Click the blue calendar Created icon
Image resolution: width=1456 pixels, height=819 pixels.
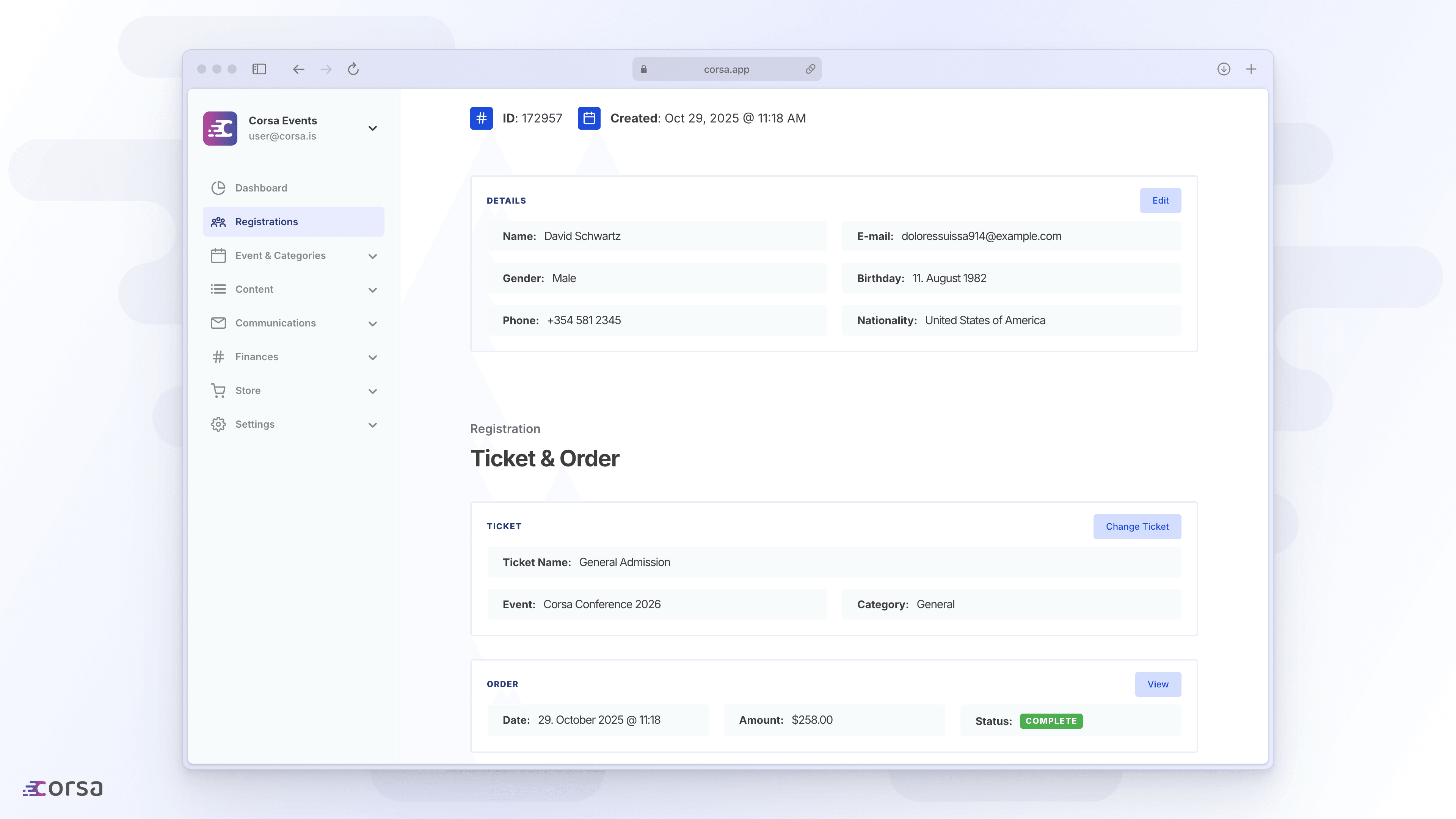(x=588, y=118)
